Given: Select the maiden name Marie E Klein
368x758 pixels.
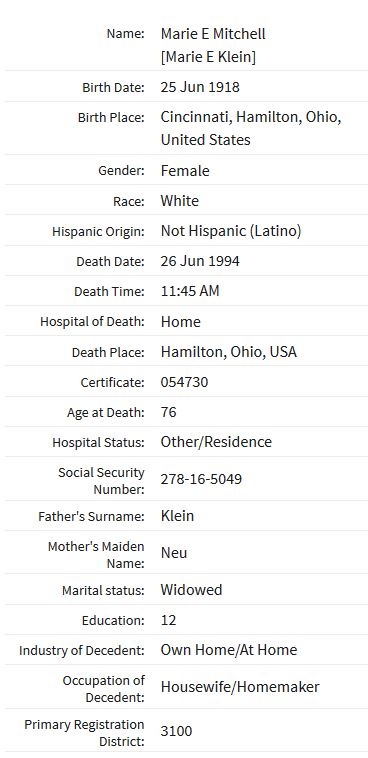Looking at the screenshot, I should [x=208, y=57].
